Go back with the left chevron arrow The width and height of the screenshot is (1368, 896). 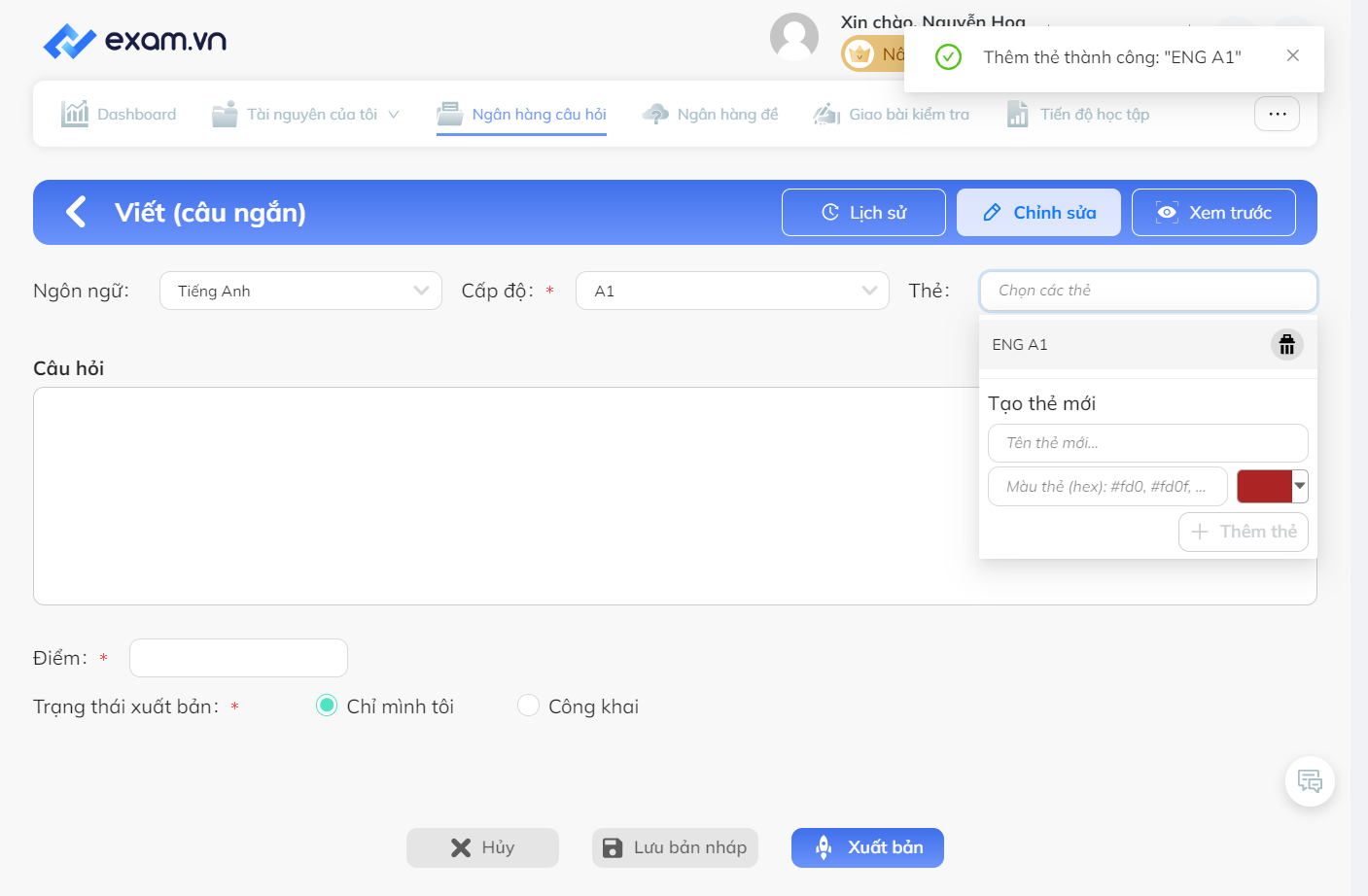76,212
